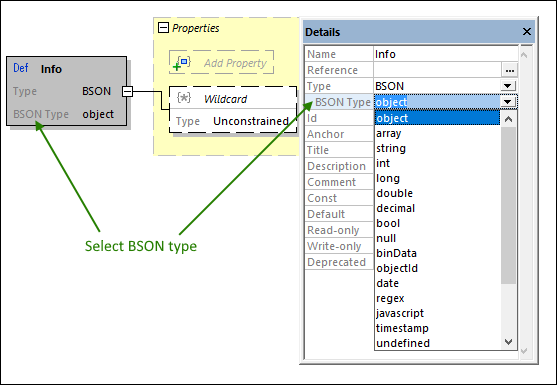Click the list scrollbar up arrow
The height and width of the screenshot is (385, 557).
point(508,119)
